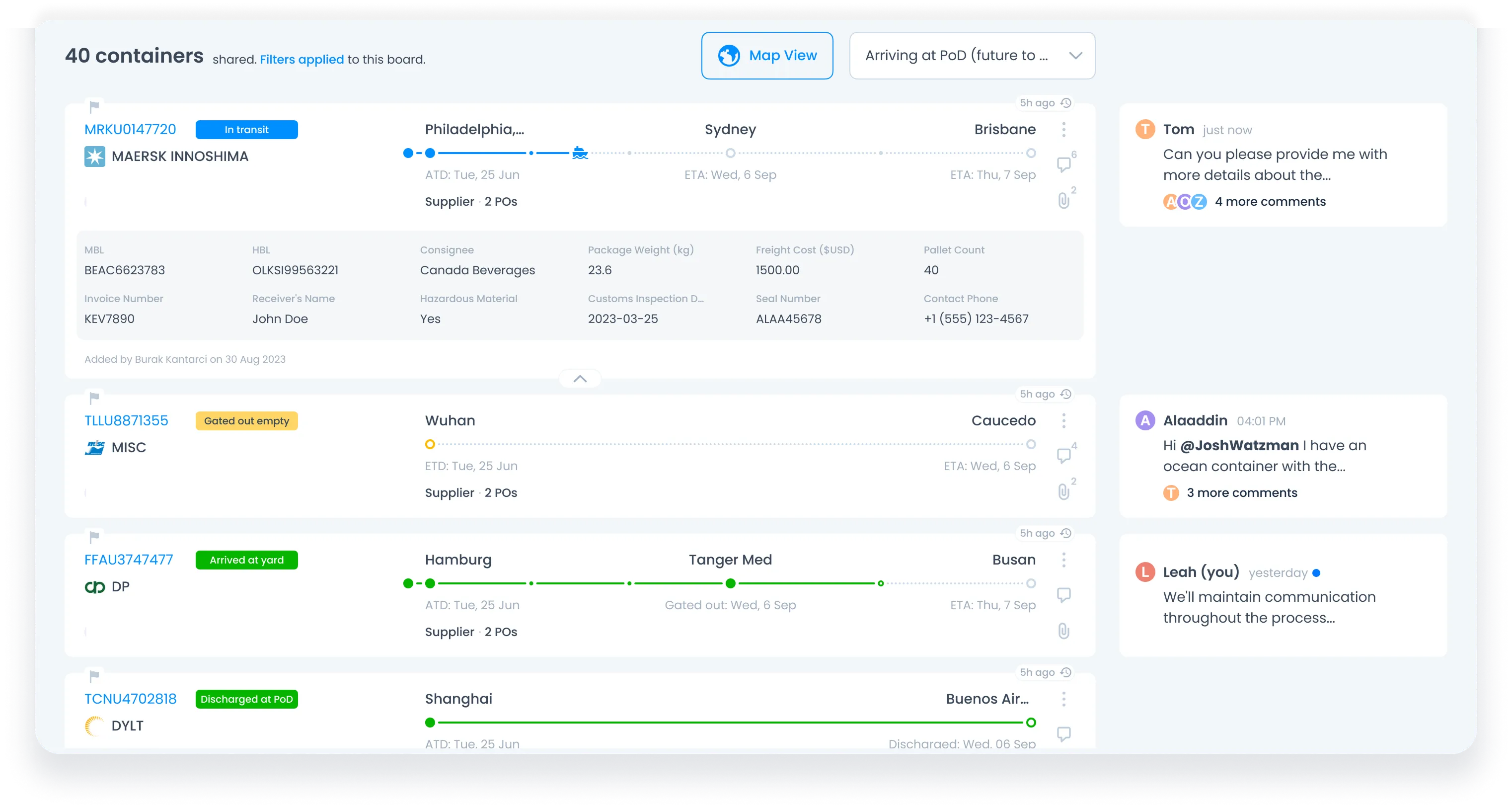The image size is (1512, 809).
Task: Open comments icon for TLLU8871355
Action: pyautogui.click(x=1063, y=456)
